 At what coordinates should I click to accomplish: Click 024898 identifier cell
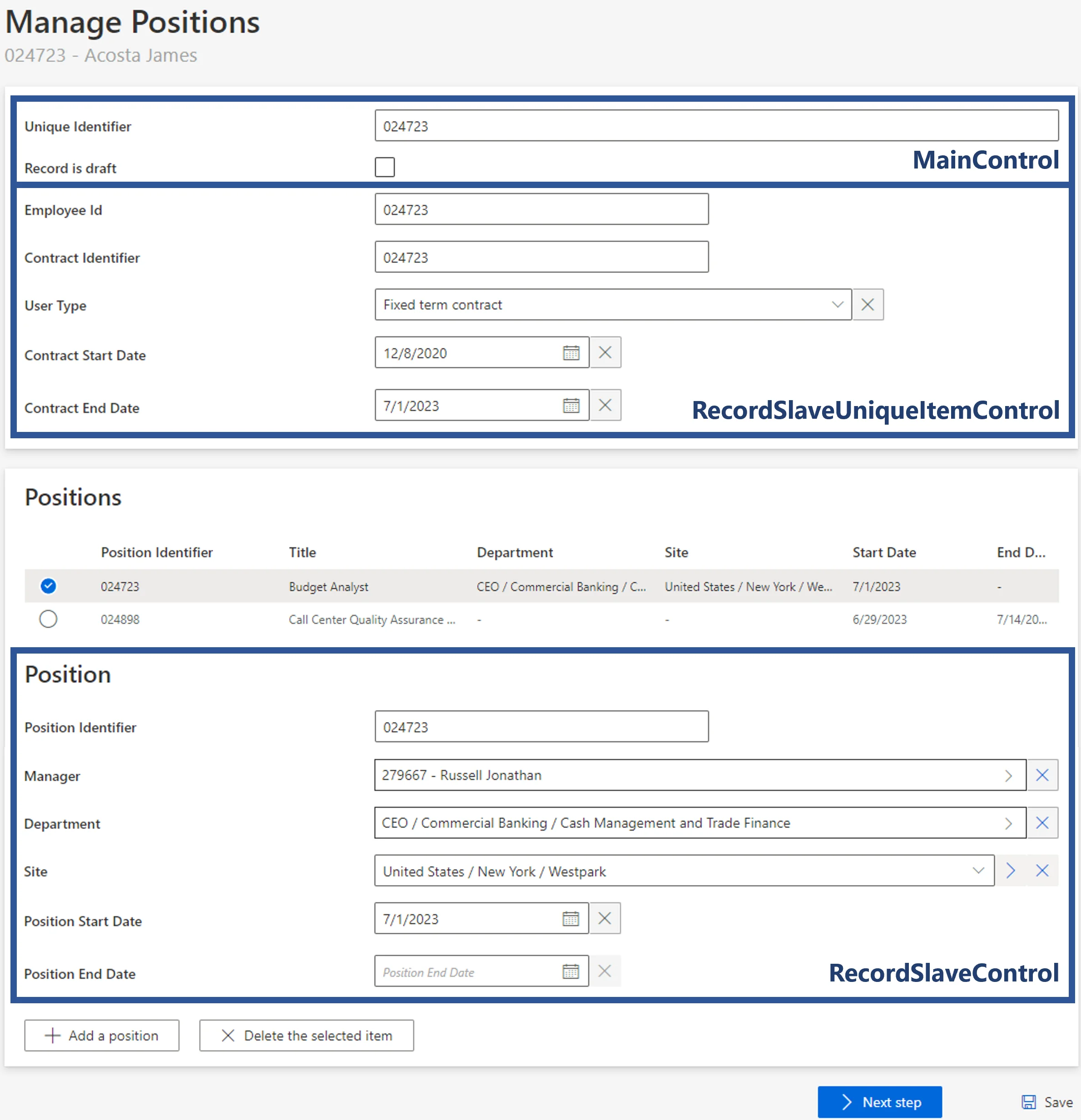pyautogui.click(x=120, y=620)
